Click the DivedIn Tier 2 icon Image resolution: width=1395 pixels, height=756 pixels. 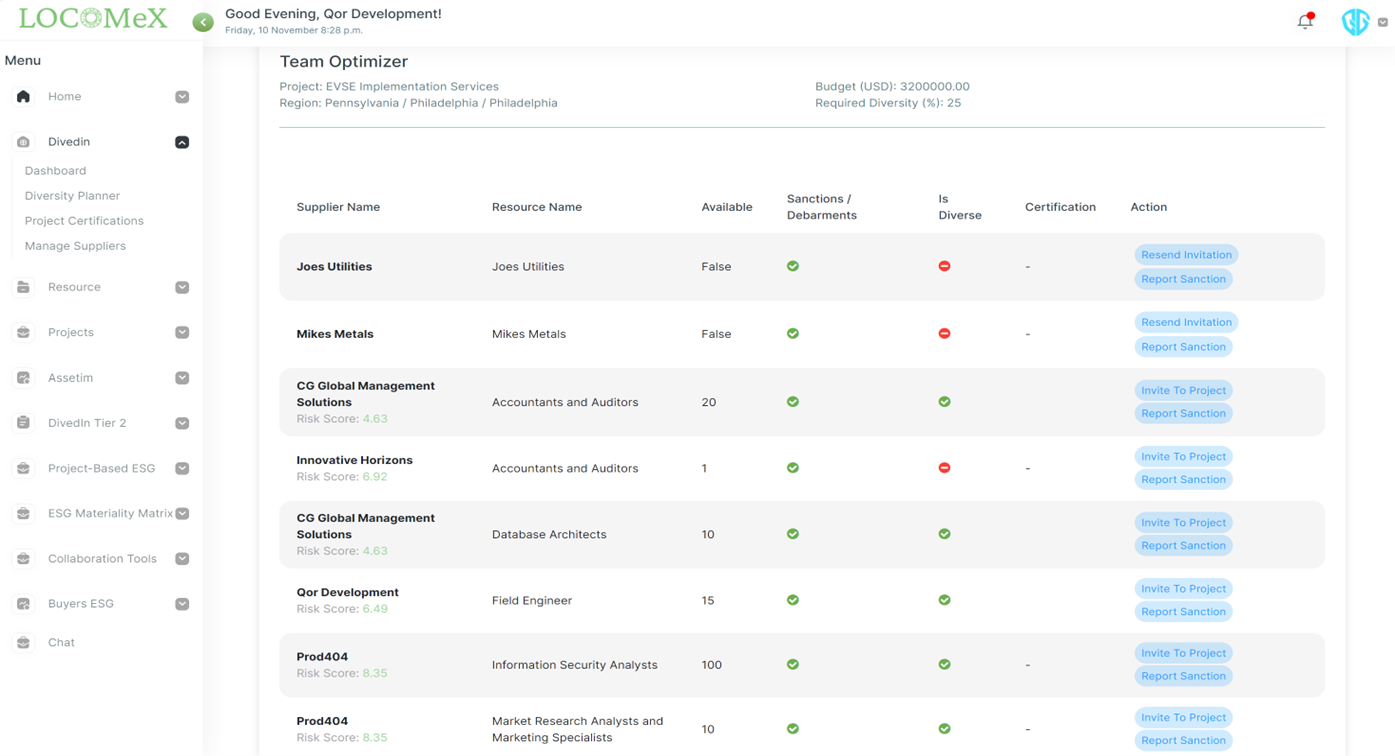pos(22,422)
